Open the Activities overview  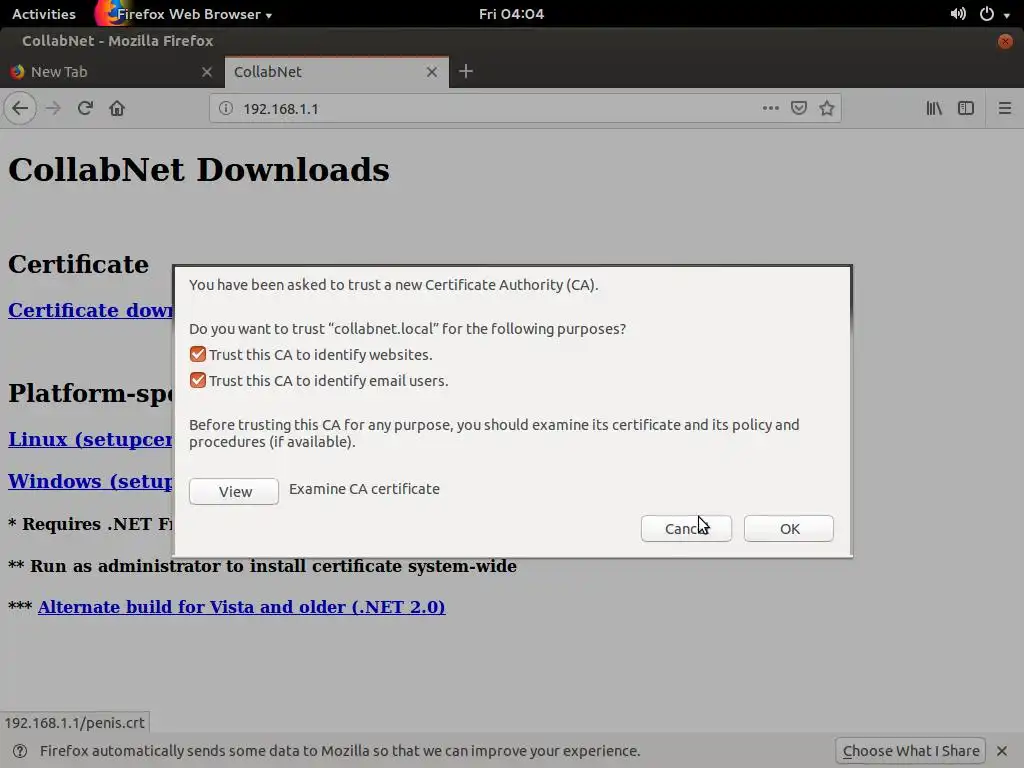[44, 14]
